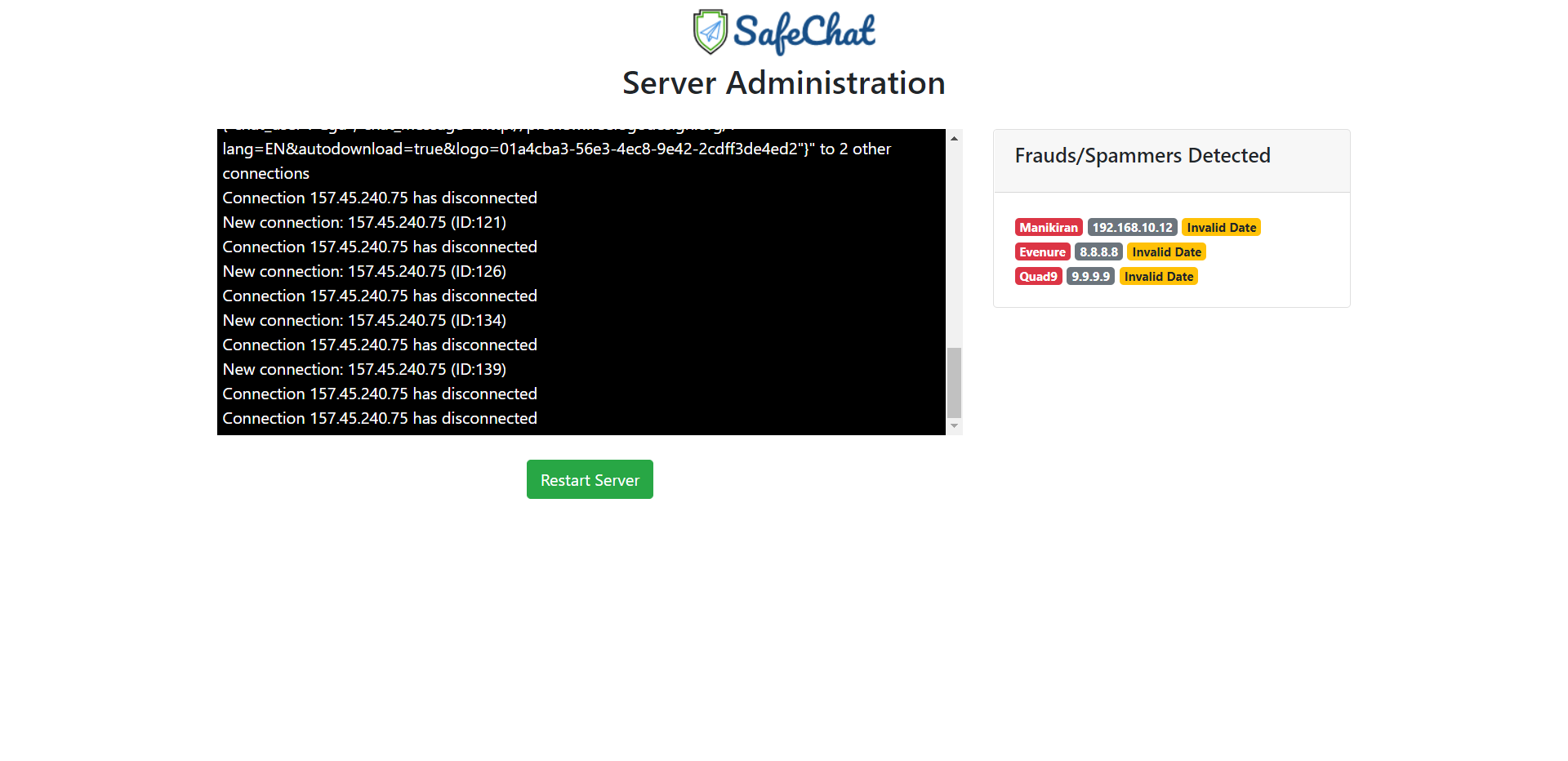Click the log scrollbar thumb

click(954, 383)
